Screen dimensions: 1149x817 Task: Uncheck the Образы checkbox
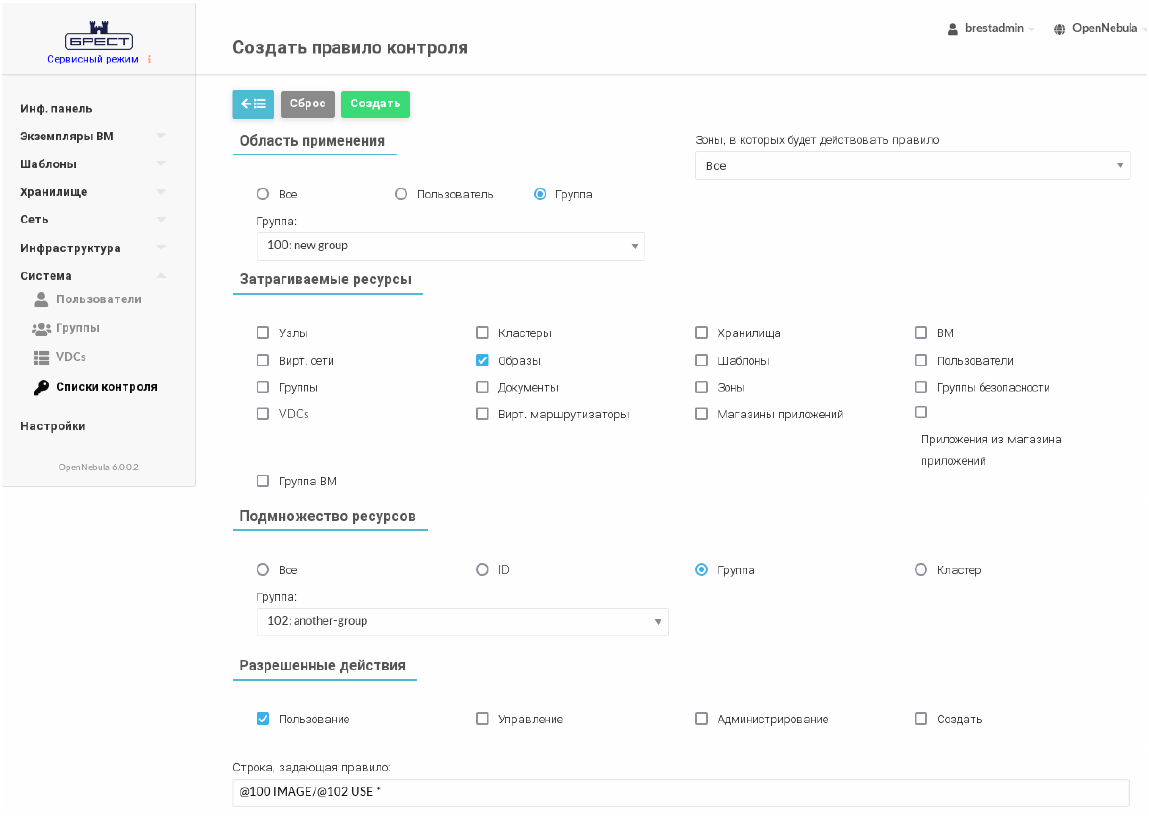482,361
